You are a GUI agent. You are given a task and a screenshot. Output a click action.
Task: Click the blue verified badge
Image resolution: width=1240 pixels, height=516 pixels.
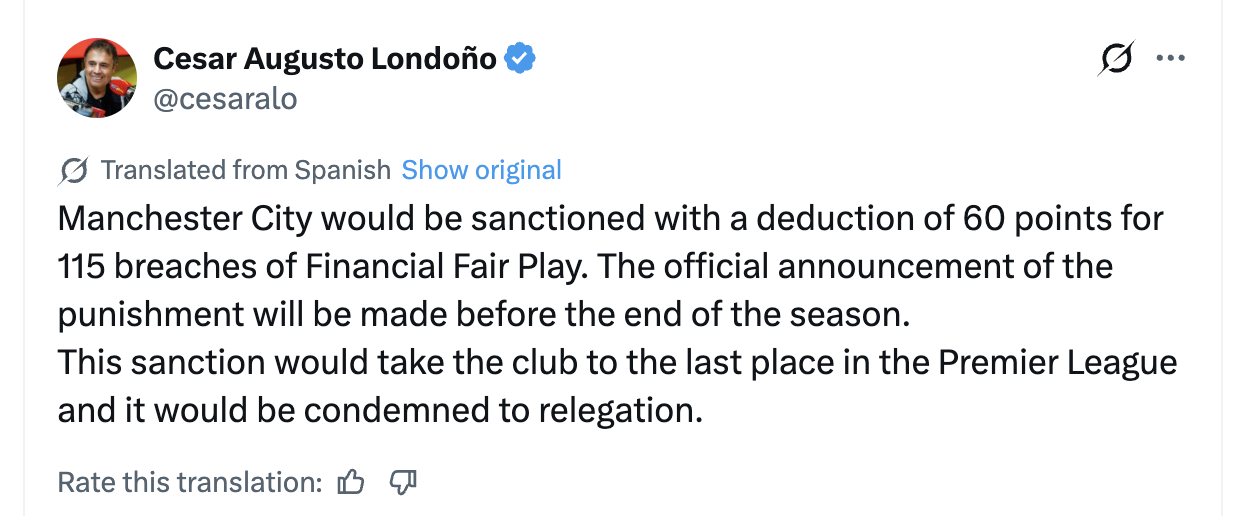coord(519,59)
